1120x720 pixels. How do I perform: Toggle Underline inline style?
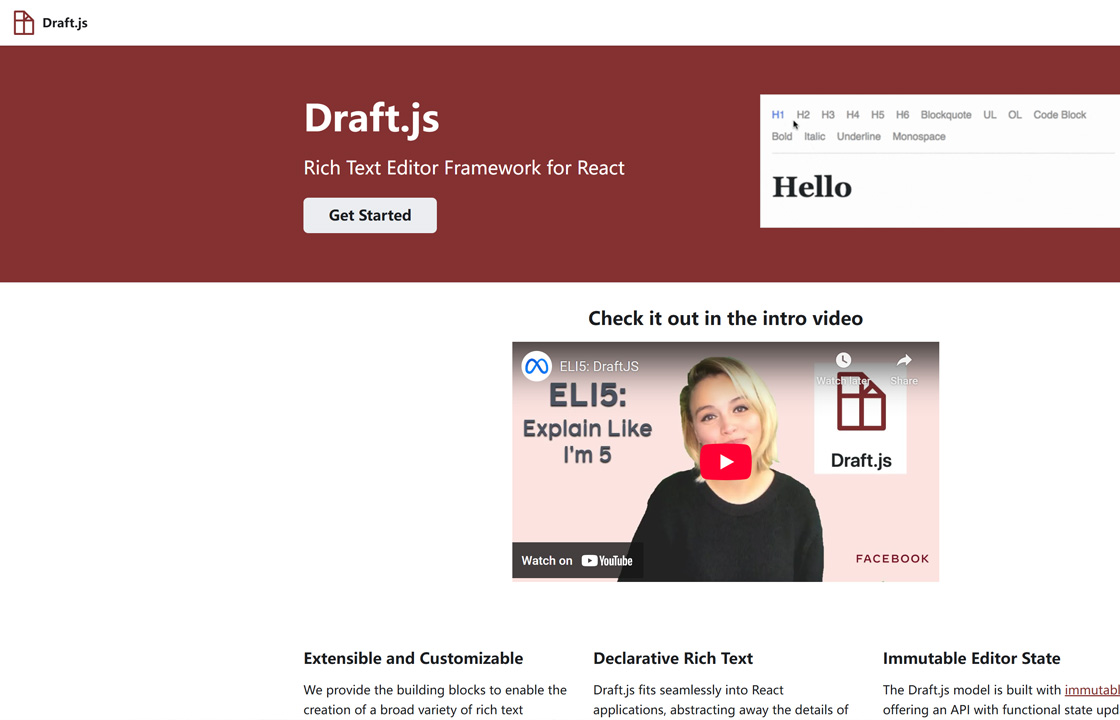859,136
